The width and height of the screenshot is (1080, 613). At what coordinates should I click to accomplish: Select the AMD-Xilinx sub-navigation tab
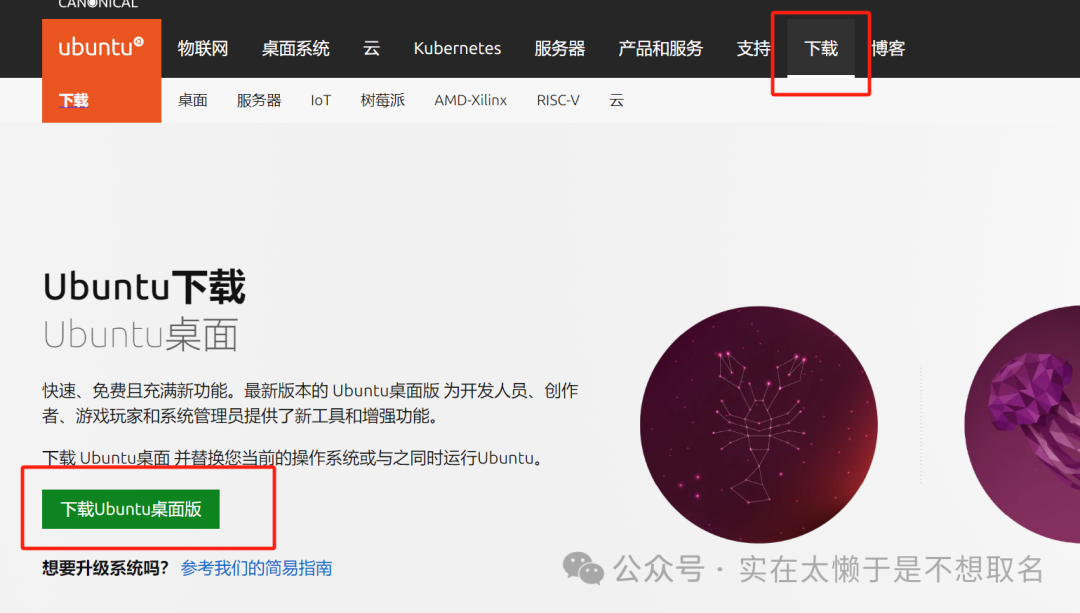[x=470, y=100]
